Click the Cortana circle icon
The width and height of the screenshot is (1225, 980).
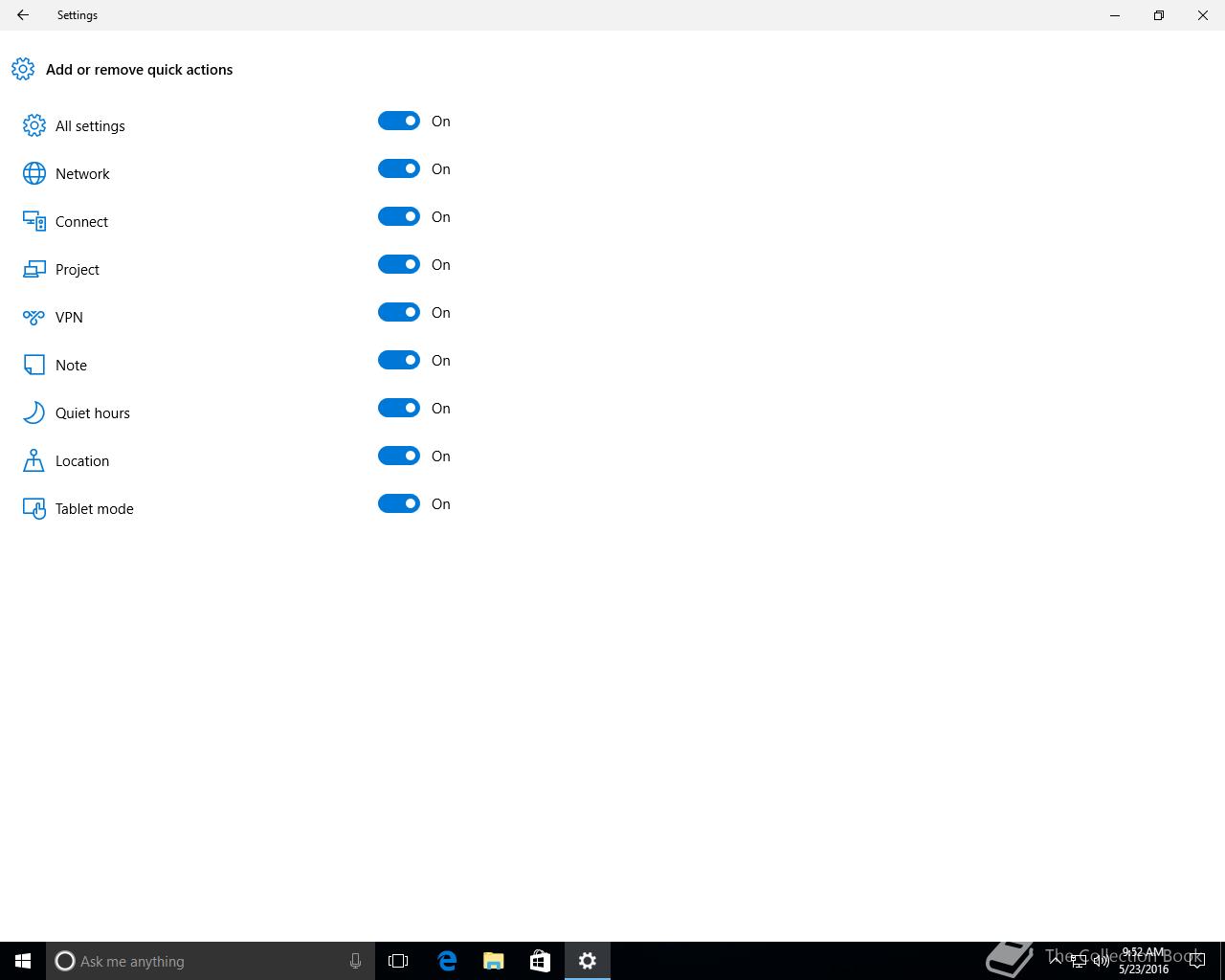65,961
